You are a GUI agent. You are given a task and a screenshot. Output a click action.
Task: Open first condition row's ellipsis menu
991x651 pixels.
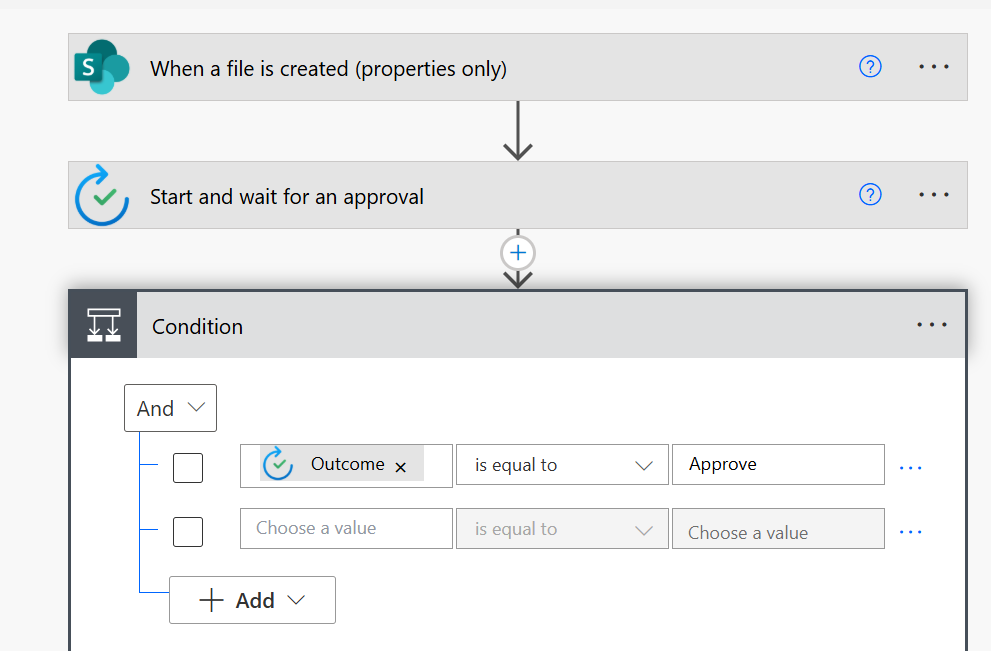point(910,468)
